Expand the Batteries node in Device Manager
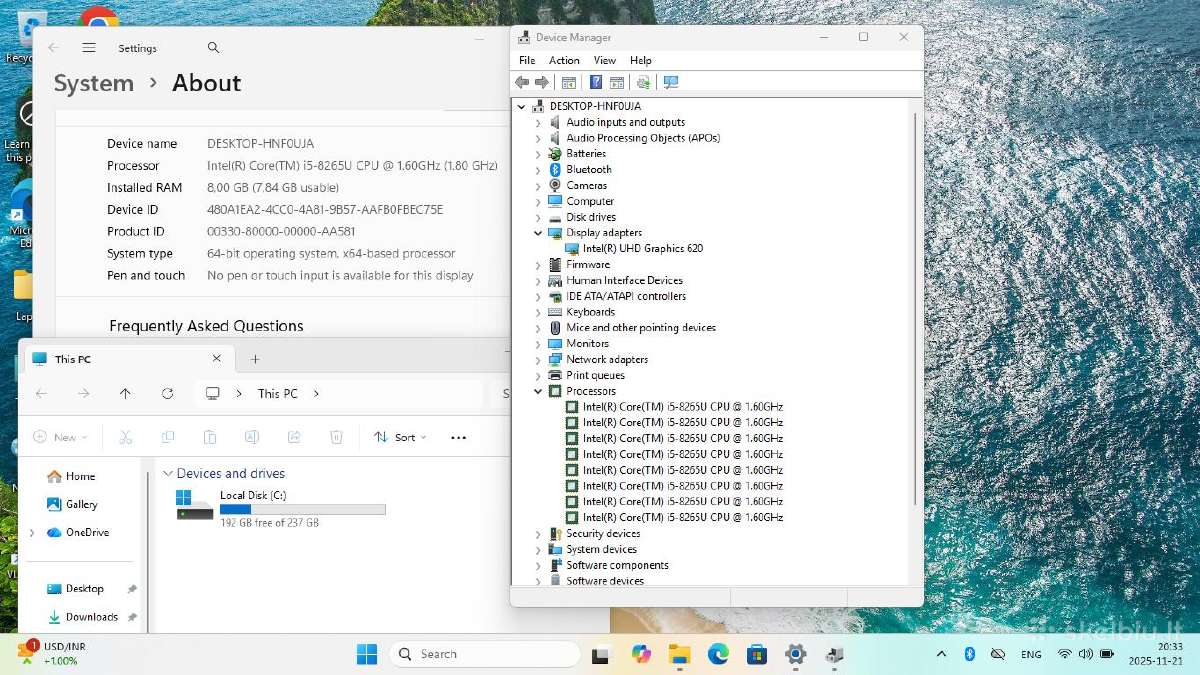This screenshot has width=1200, height=675. [x=538, y=154]
